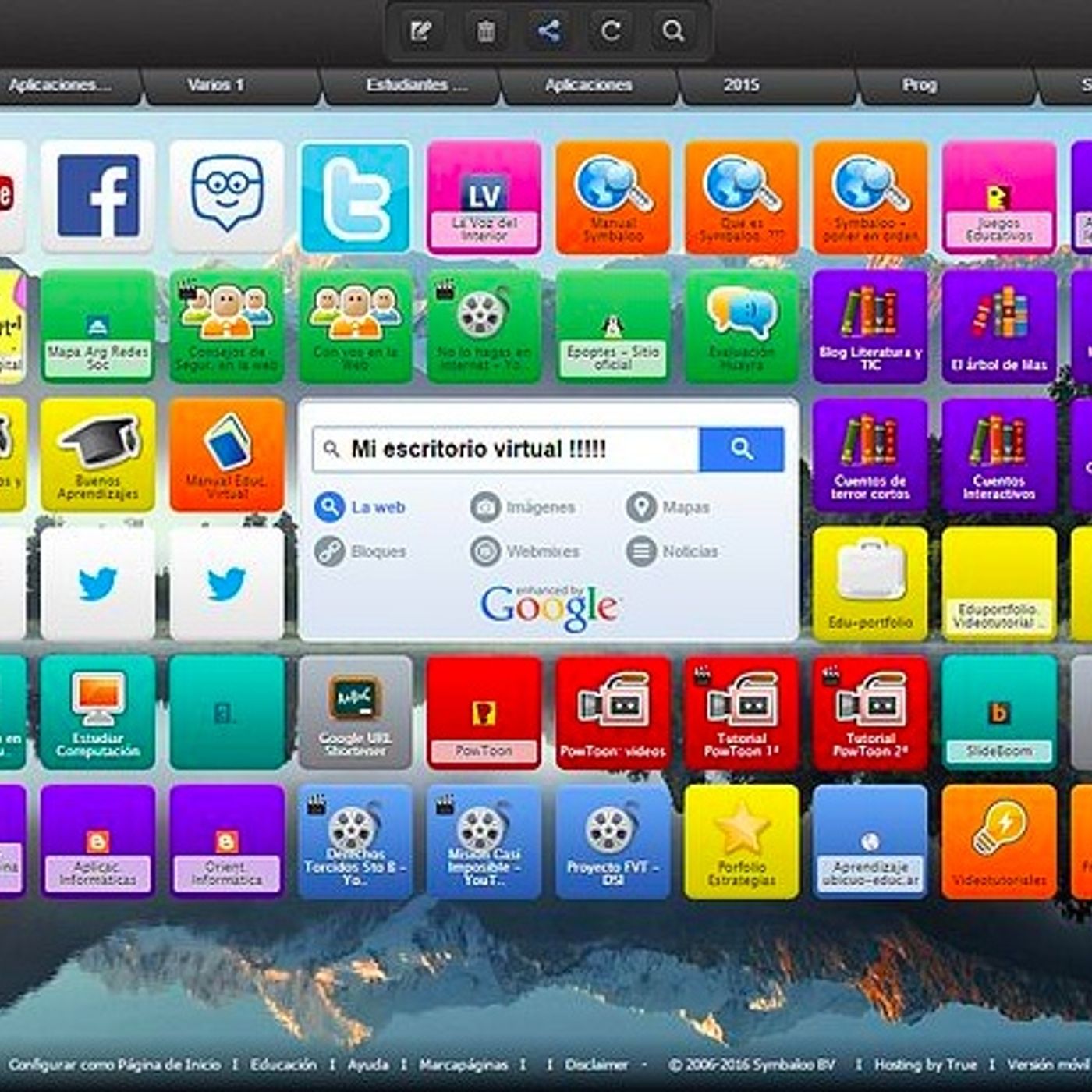Viewport: 1092px width, 1092px height.
Task: Click the magnifier search icon in top toolbar
Action: point(673,31)
